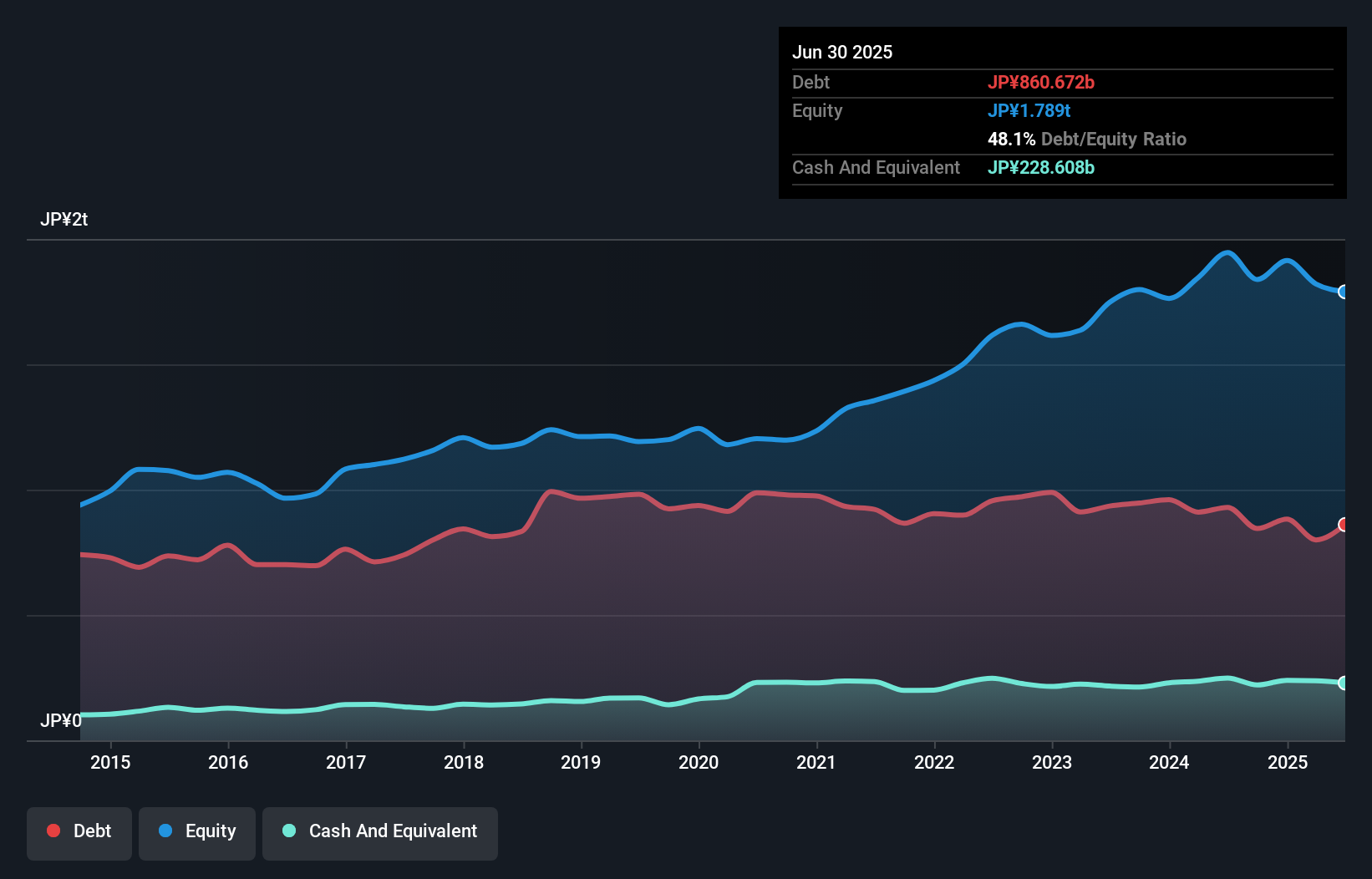Click the 2015 x-axis label
This screenshot has height=879, width=1372.
110,762
